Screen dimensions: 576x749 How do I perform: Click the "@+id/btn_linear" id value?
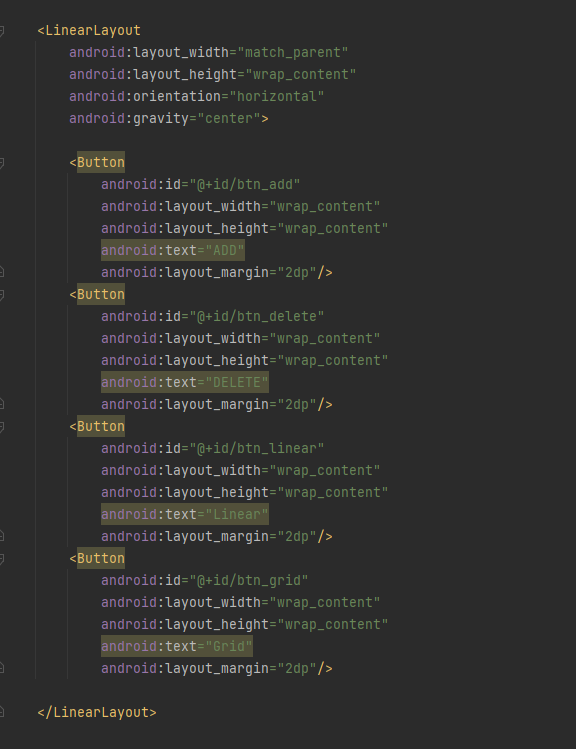click(256, 448)
